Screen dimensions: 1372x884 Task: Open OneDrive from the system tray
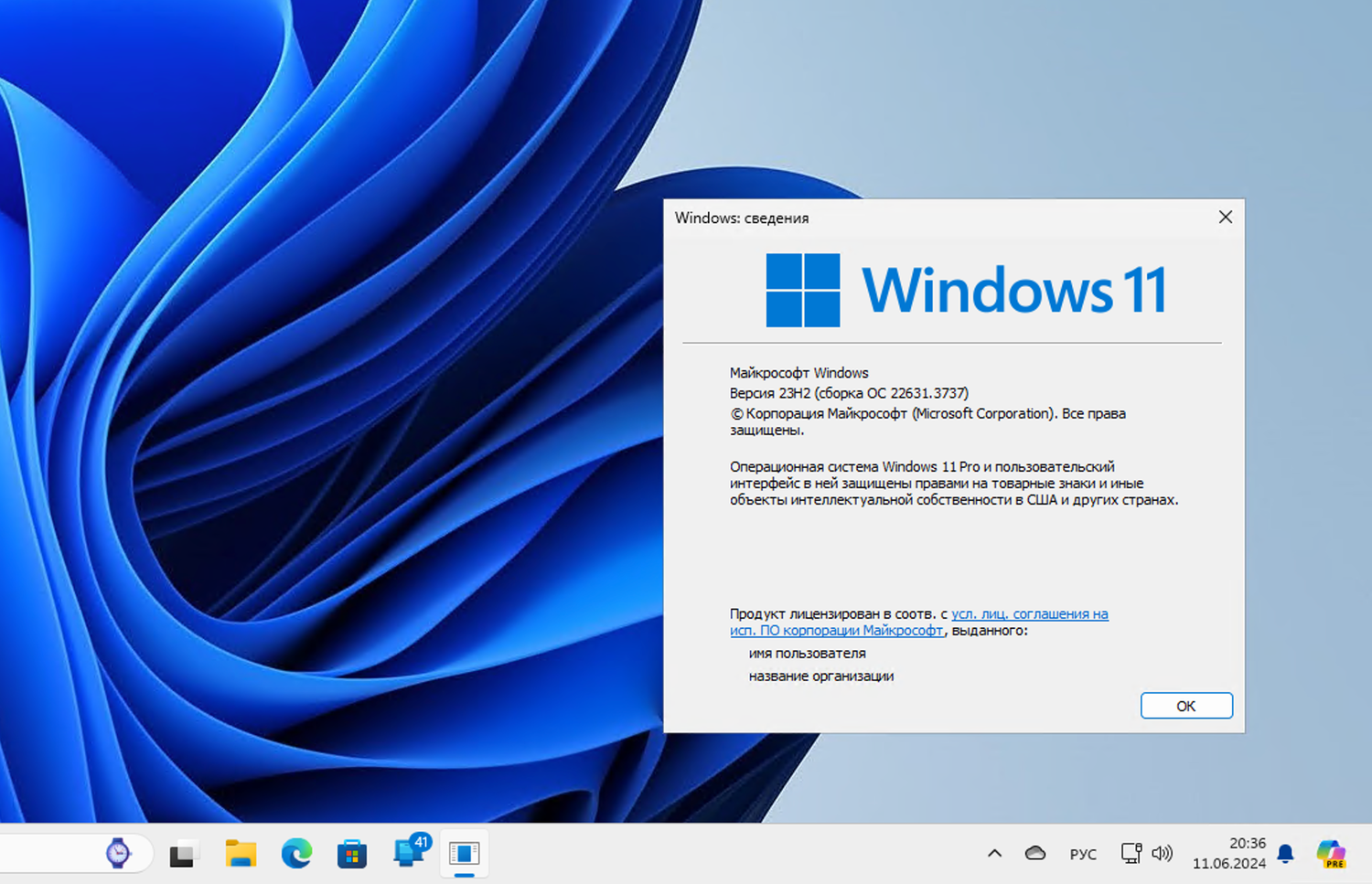[1034, 853]
